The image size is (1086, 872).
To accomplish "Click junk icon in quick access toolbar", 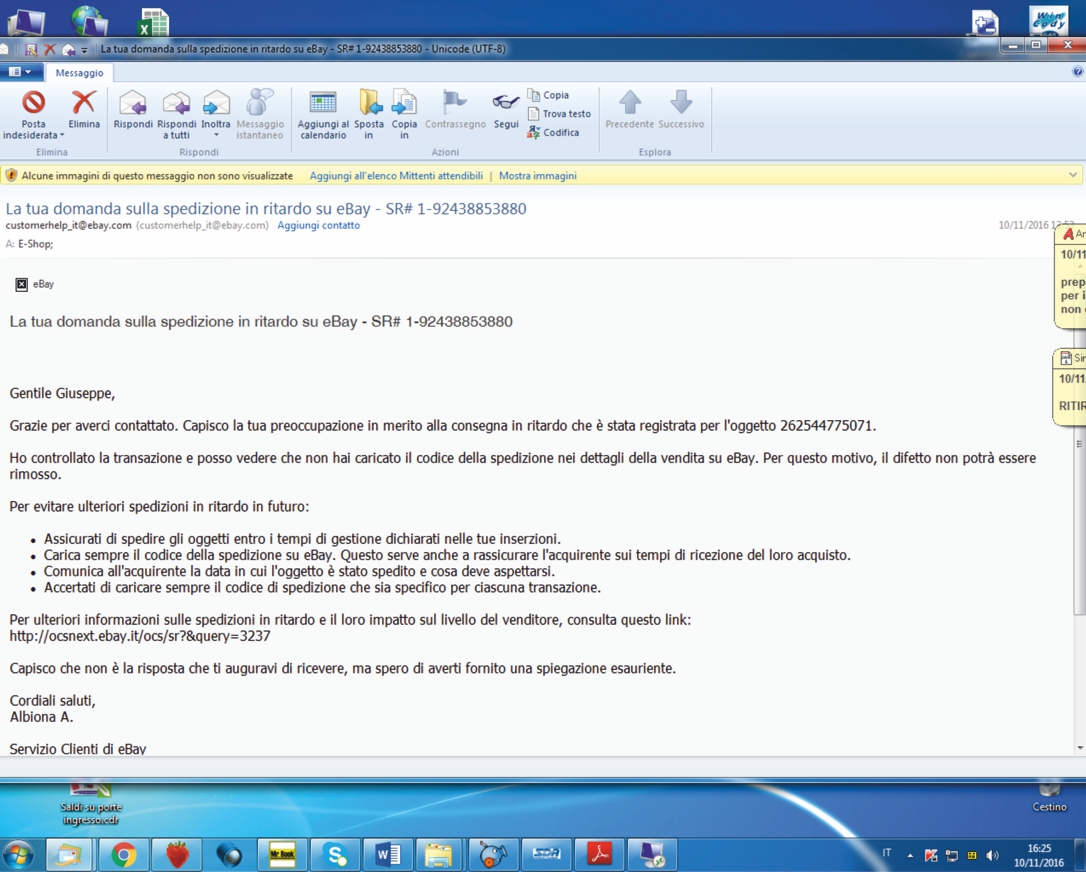I will 31,49.
